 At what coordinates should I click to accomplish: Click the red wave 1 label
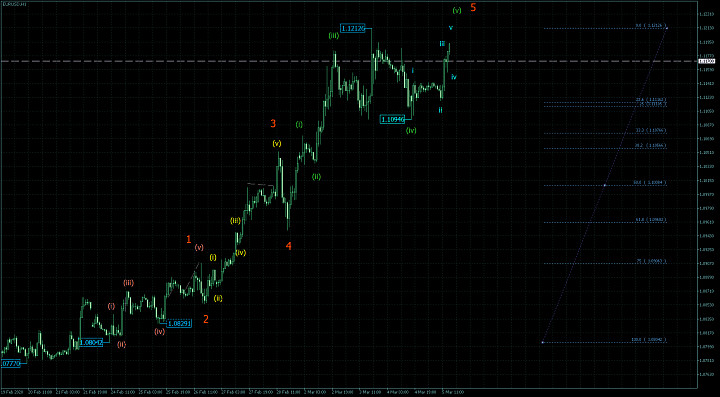click(189, 239)
